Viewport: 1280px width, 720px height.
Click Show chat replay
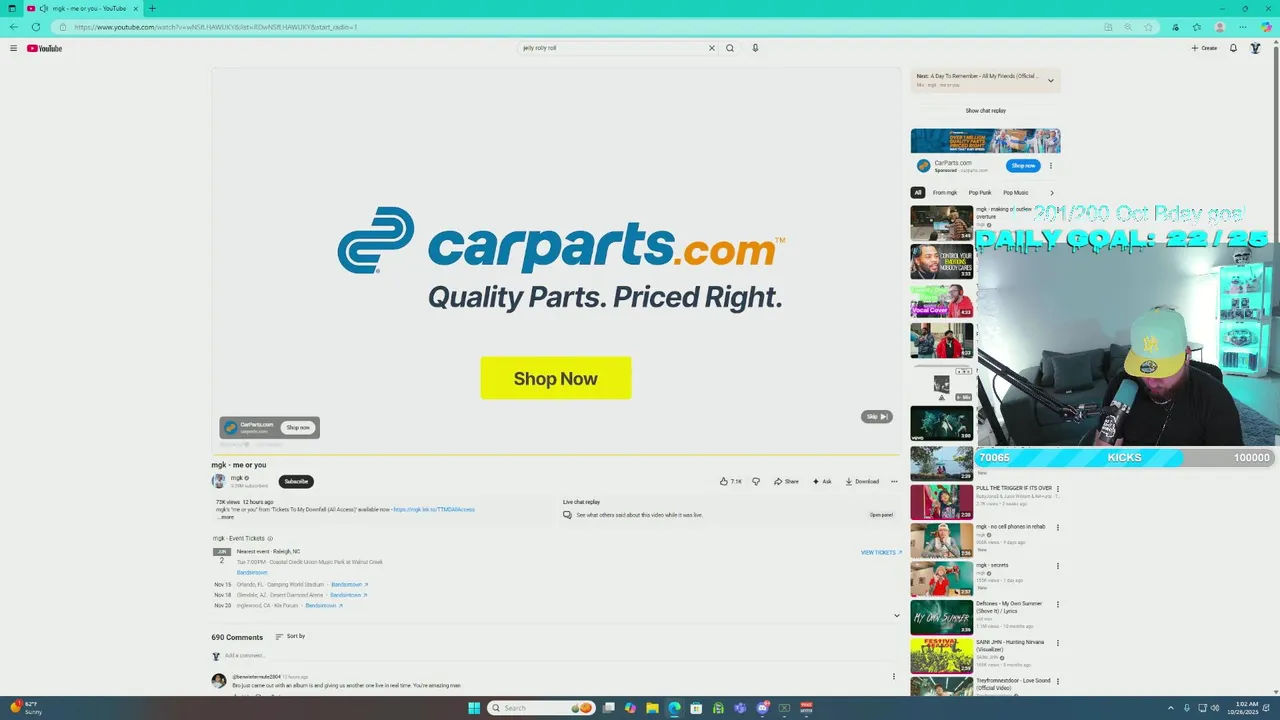click(985, 111)
